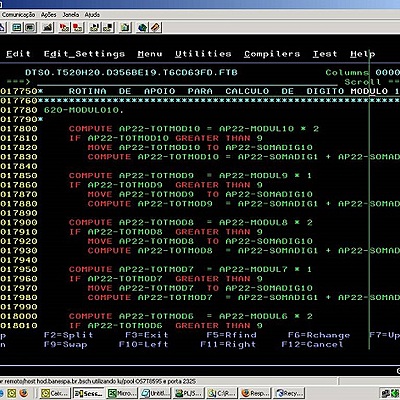The height and width of the screenshot is (400, 400).
Task: Open the ISPF Menu action bar item
Action: (x=150, y=54)
